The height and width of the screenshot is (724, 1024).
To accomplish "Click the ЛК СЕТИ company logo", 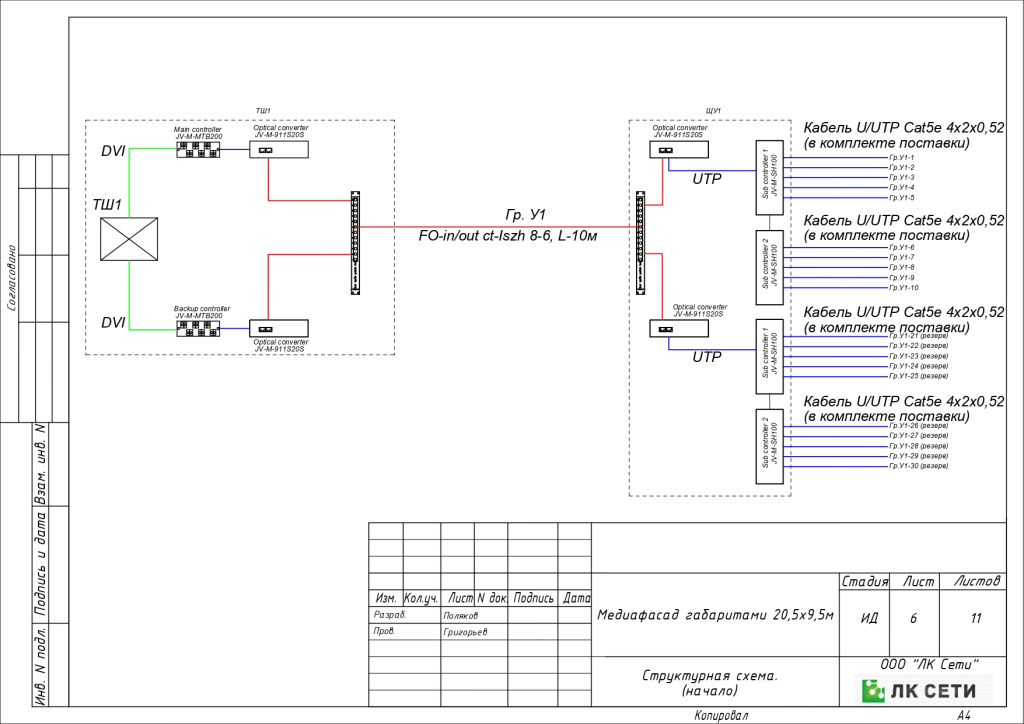I will click(x=923, y=691).
